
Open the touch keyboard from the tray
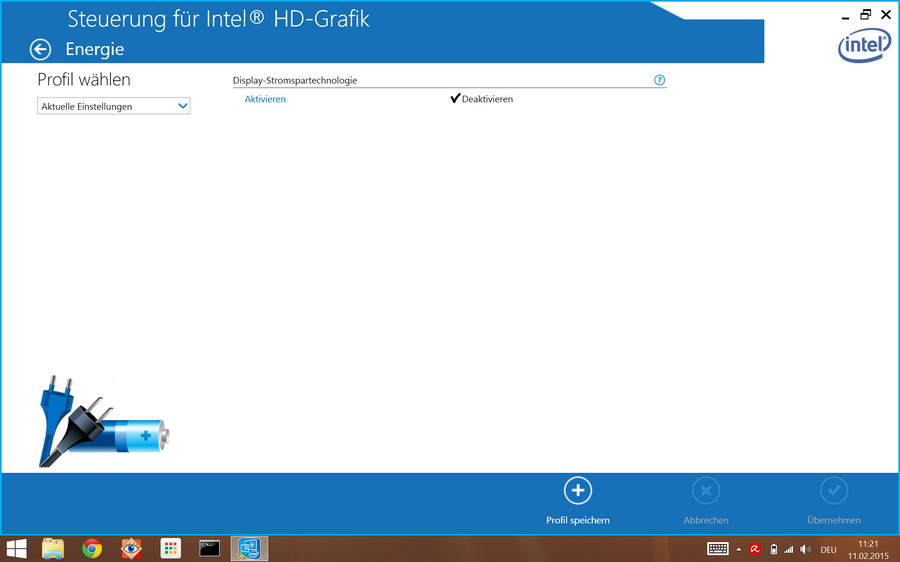pyautogui.click(x=717, y=549)
